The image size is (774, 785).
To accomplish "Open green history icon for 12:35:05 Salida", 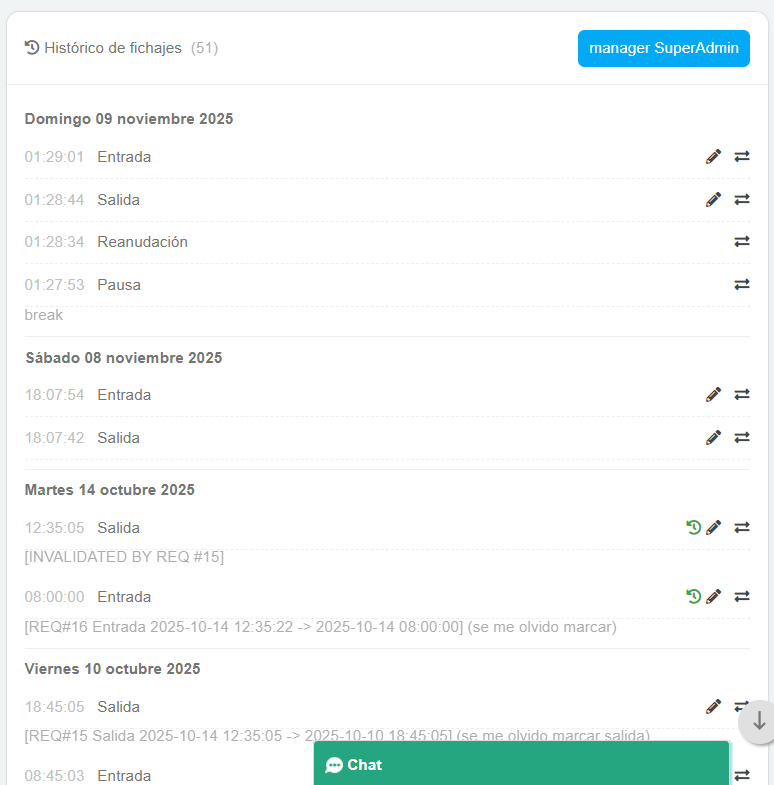I will click(x=694, y=528).
